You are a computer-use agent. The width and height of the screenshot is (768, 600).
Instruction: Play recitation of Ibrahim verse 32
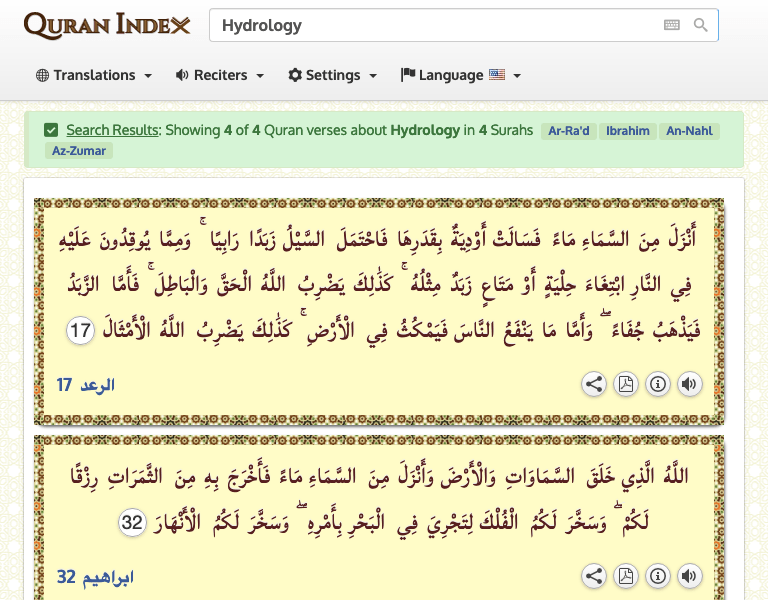pos(688,576)
